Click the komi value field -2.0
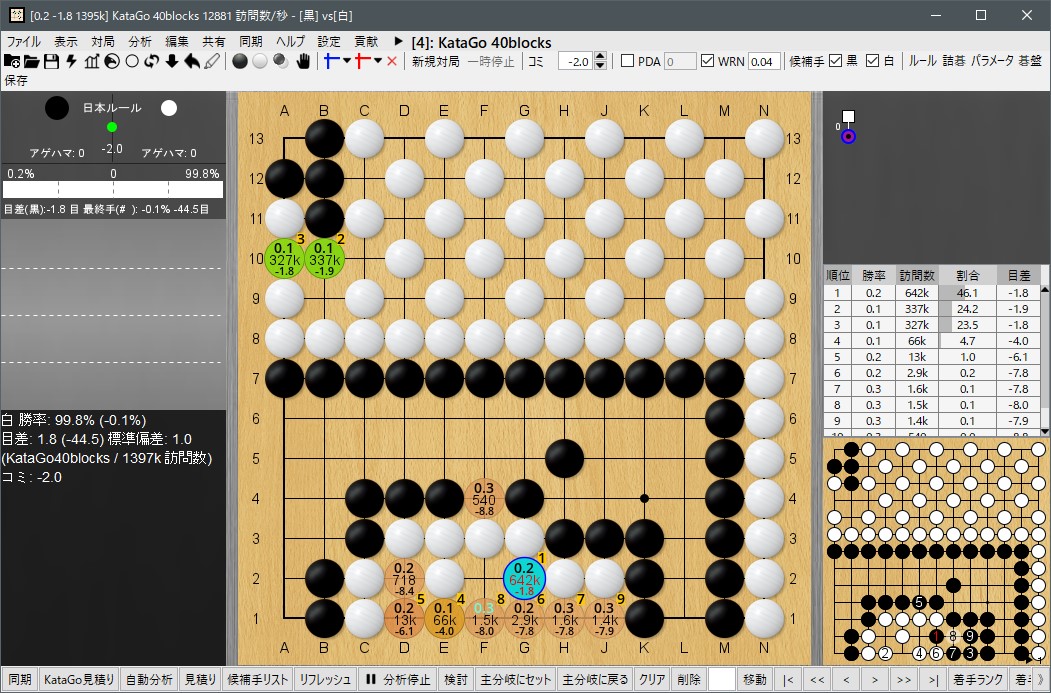The image size is (1051, 693). [x=576, y=62]
